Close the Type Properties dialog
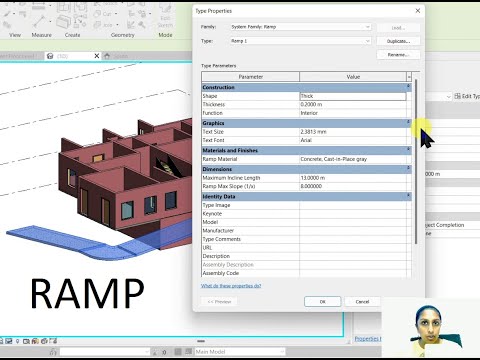Screen dimensions: 480x360 coord(418,11)
